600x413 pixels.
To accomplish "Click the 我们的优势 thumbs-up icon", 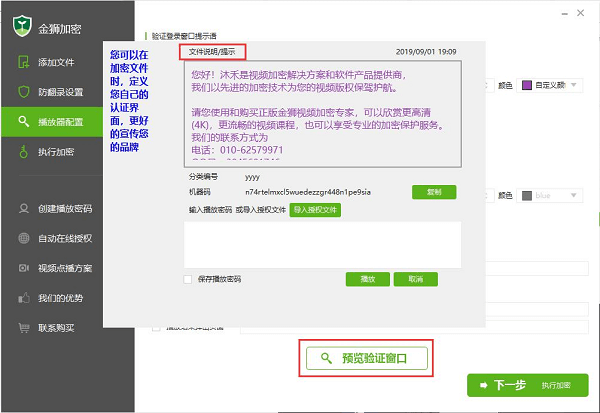I will [24, 298].
